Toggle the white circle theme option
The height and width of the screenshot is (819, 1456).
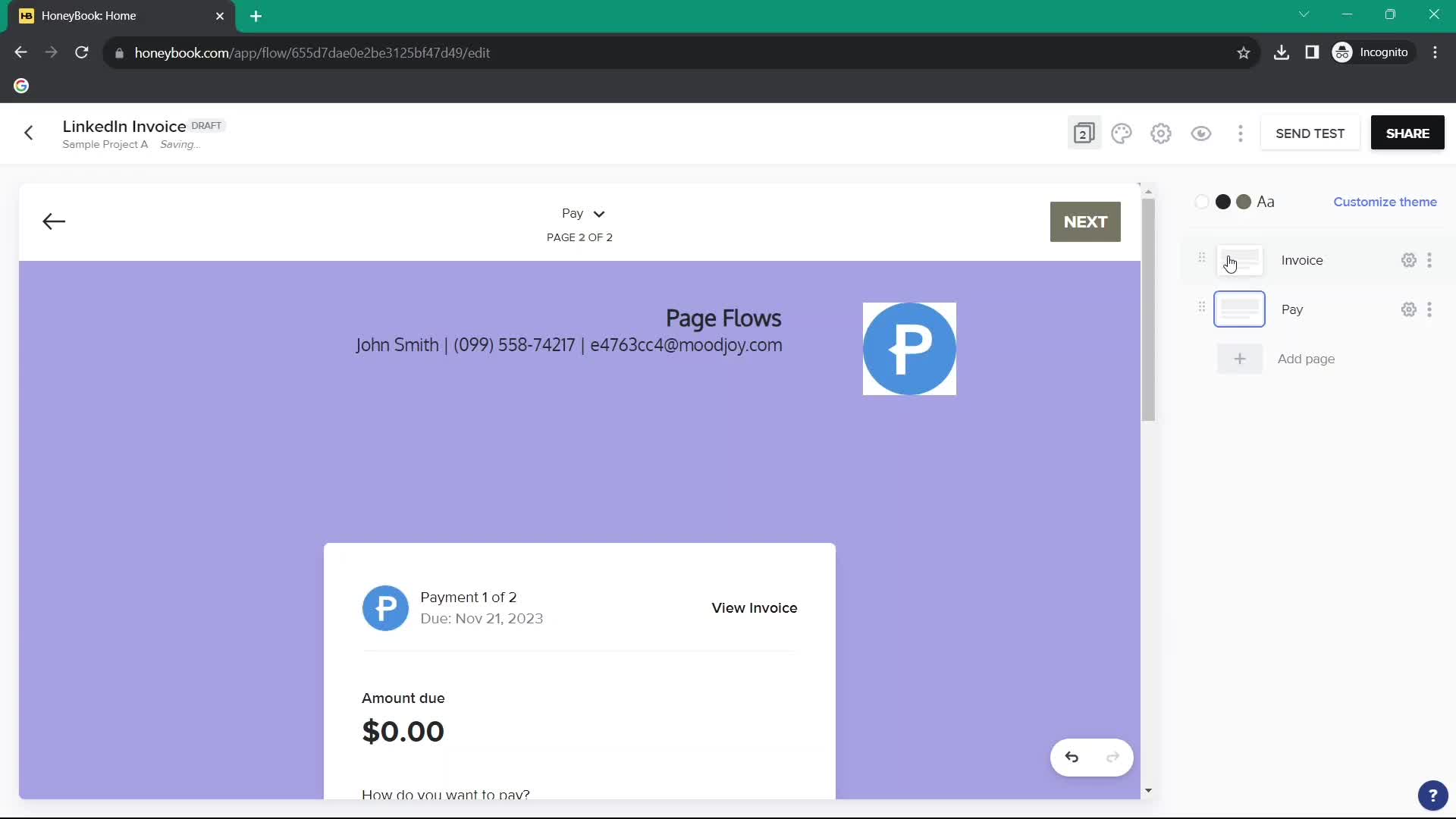(x=1202, y=202)
